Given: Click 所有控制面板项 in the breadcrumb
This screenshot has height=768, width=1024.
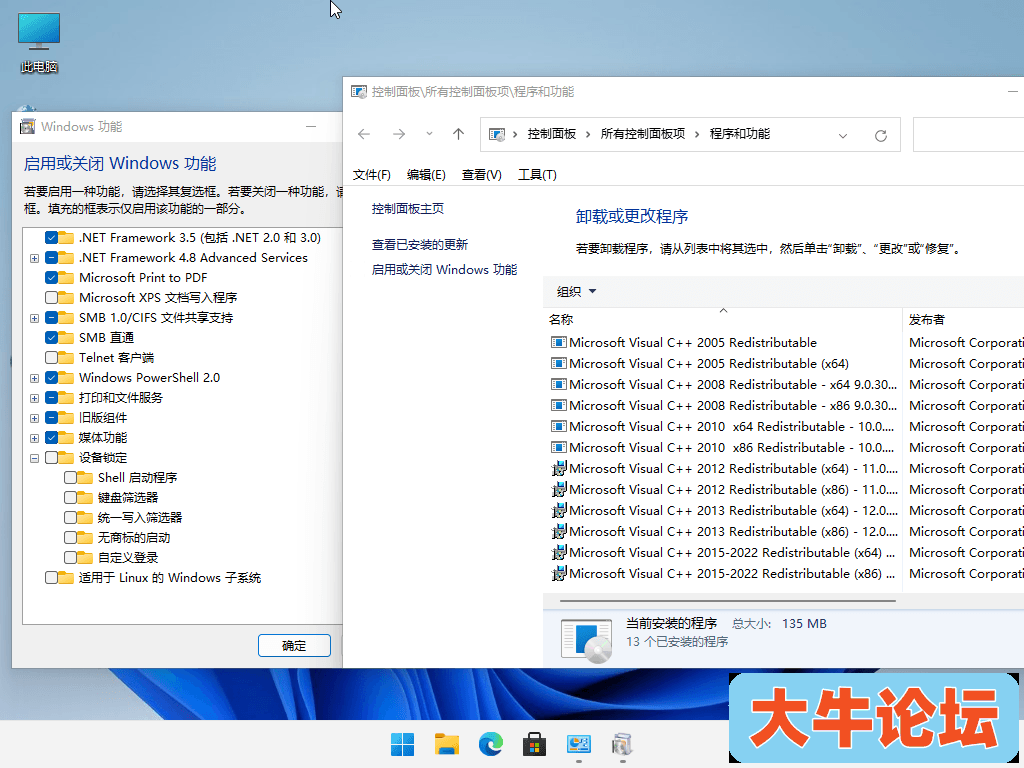Looking at the screenshot, I should (x=643, y=134).
